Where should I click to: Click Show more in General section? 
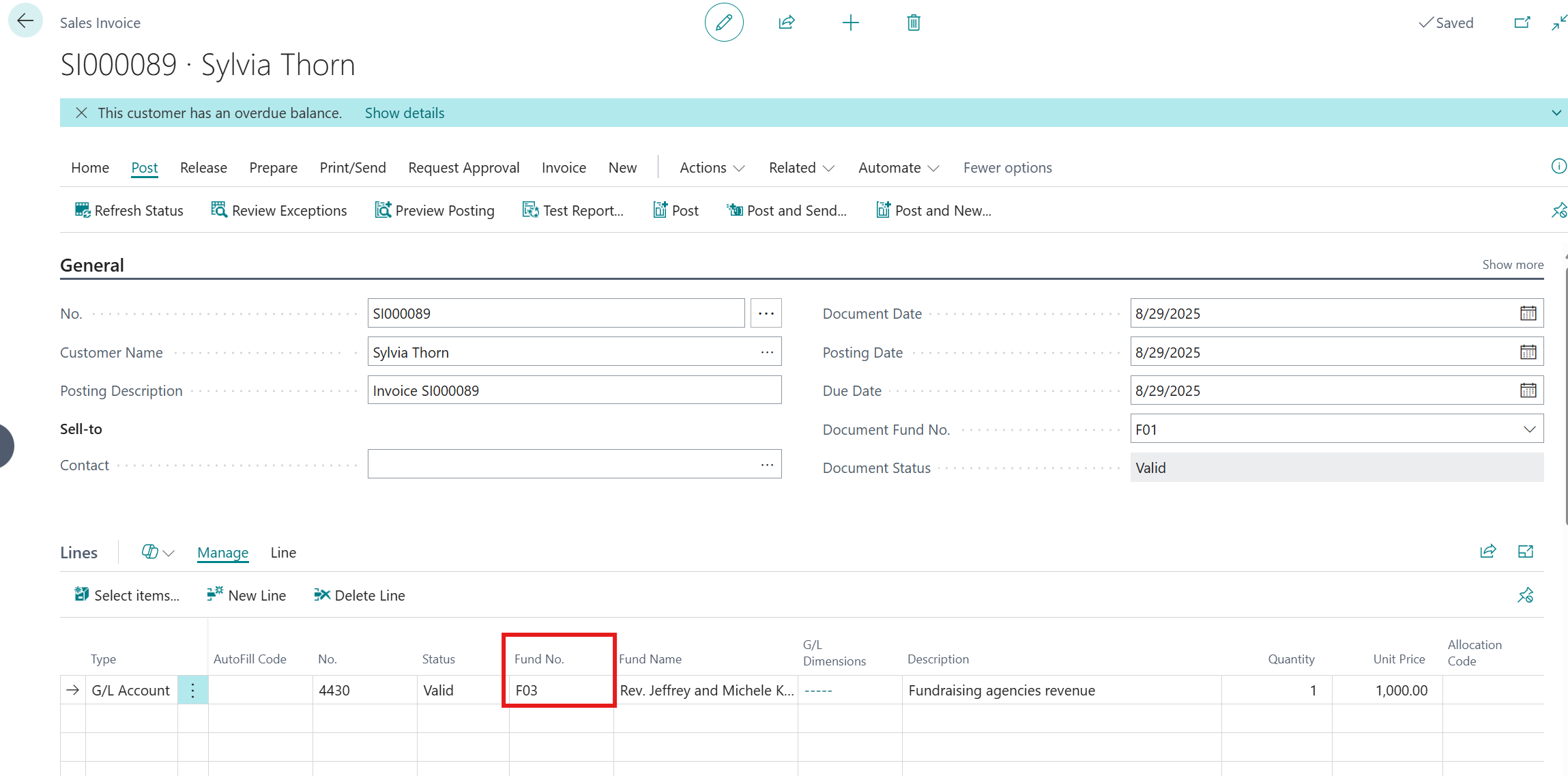[1512, 265]
